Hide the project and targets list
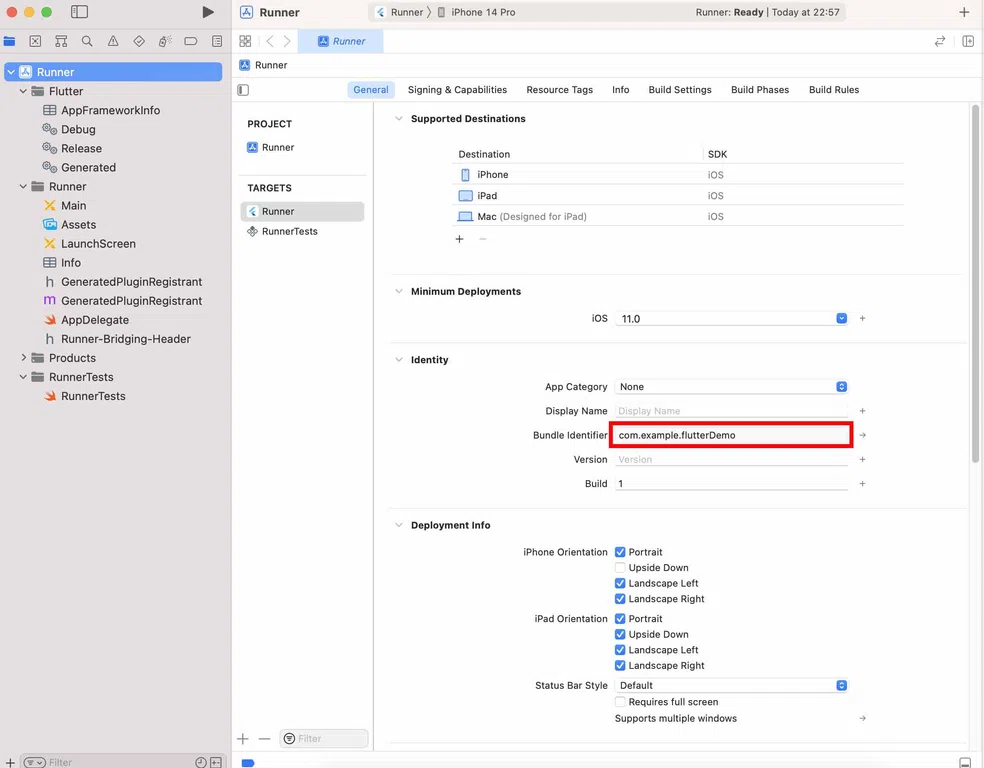This screenshot has height=768, width=984. [x=243, y=90]
